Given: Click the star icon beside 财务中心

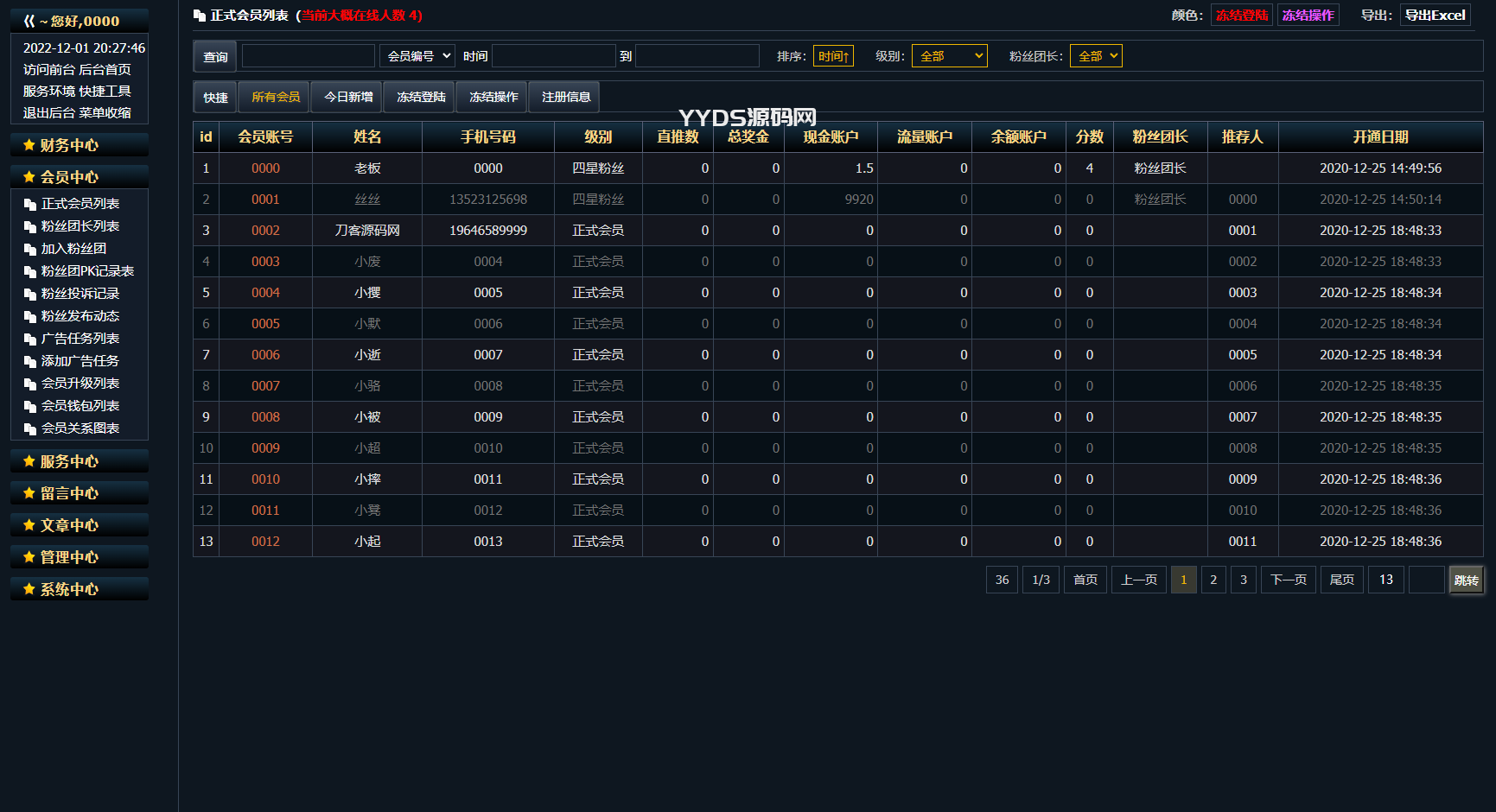Looking at the screenshot, I should [x=29, y=145].
